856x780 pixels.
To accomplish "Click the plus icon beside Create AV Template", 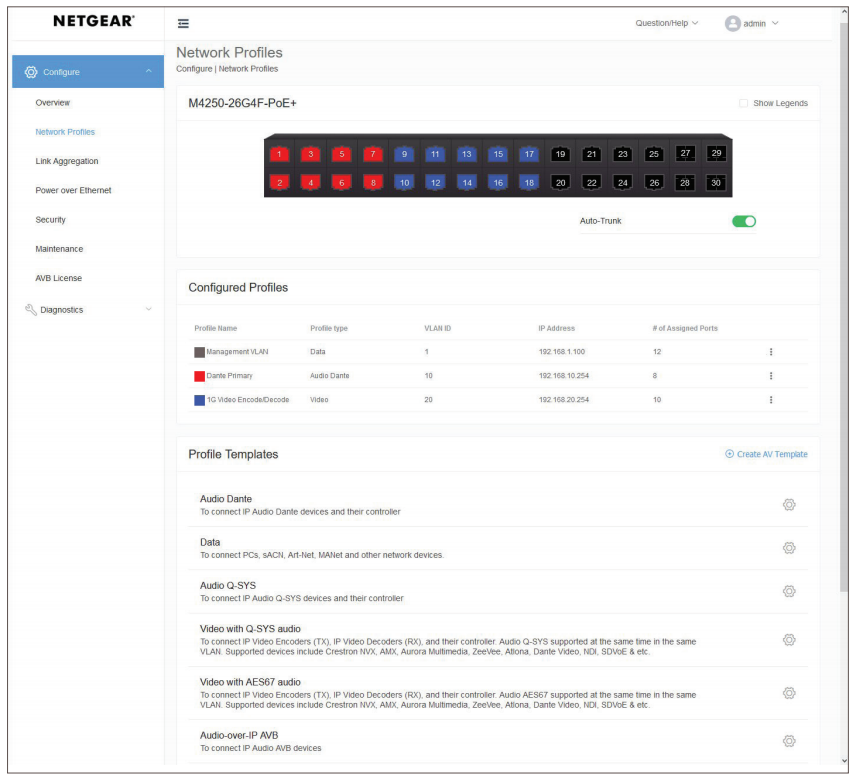I will click(x=729, y=454).
